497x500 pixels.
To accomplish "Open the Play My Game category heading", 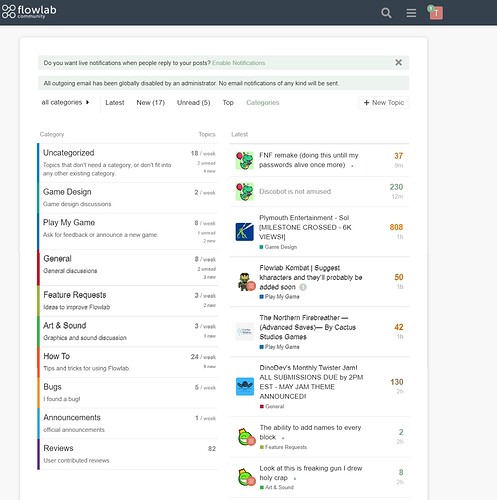I will 69,223.
